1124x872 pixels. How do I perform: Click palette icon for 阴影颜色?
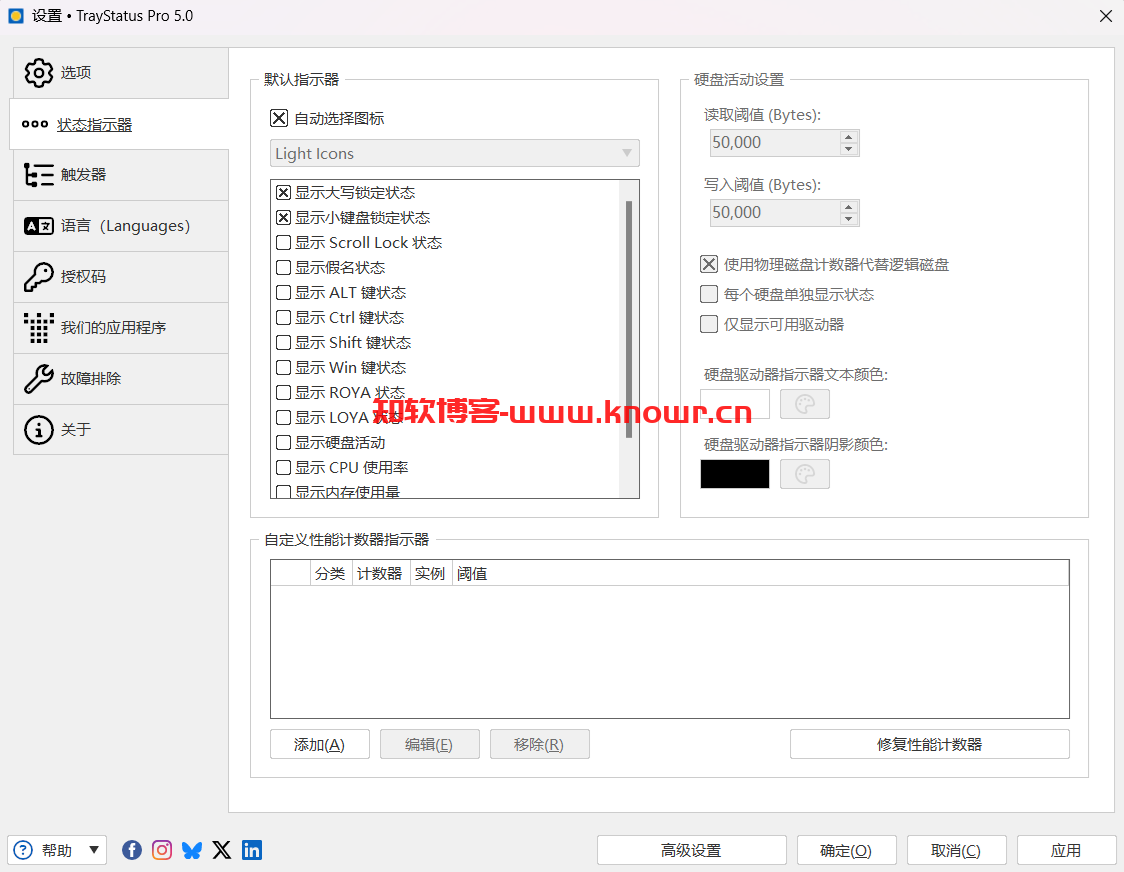tap(805, 474)
